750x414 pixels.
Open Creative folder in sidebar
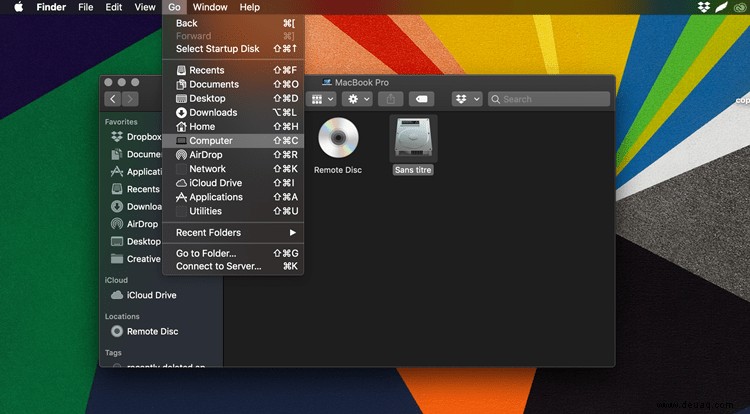pyautogui.click(x=136, y=259)
